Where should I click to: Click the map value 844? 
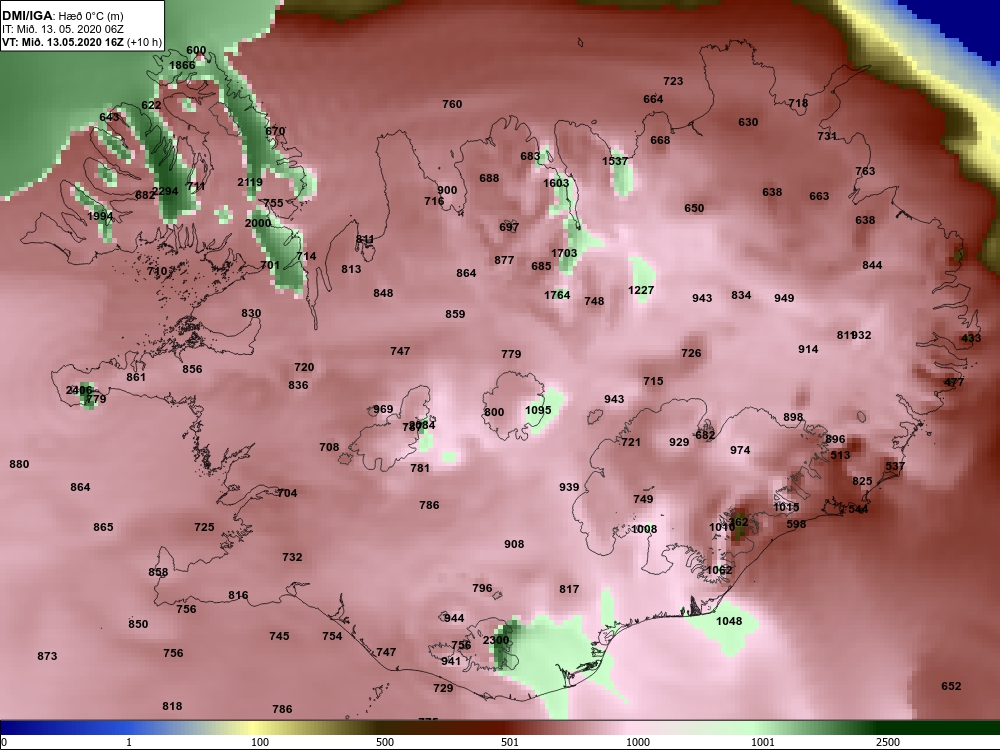pos(872,265)
